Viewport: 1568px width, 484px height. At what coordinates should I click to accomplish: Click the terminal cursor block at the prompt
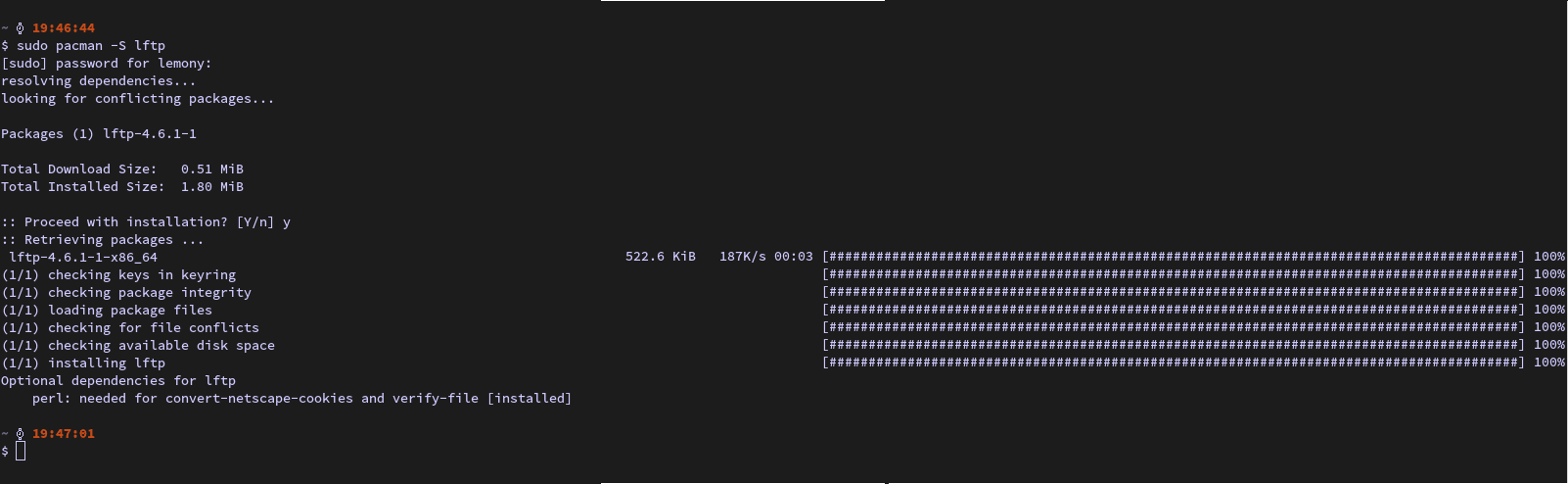pyautogui.click(x=21, y=451)
